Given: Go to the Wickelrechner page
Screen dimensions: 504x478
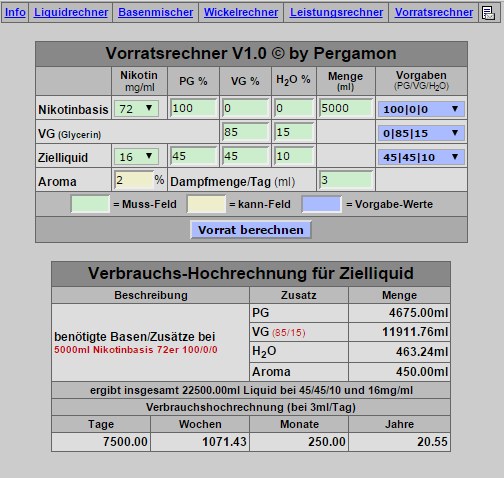Looking at the screenshot, I should tap(241, 12).
